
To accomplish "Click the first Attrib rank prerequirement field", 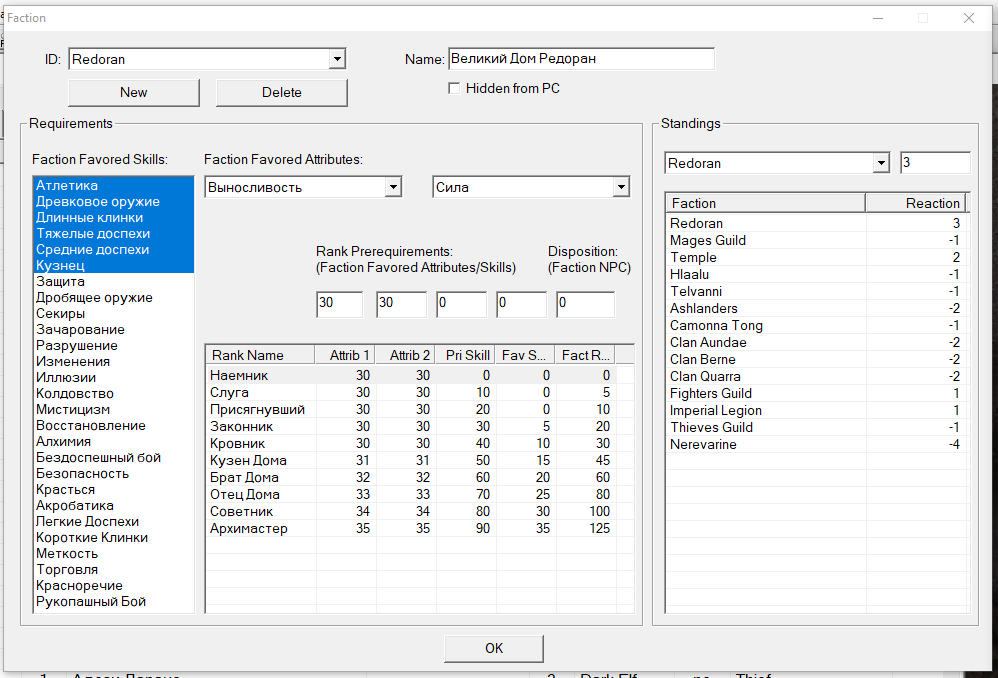I will tap(339, 304).
